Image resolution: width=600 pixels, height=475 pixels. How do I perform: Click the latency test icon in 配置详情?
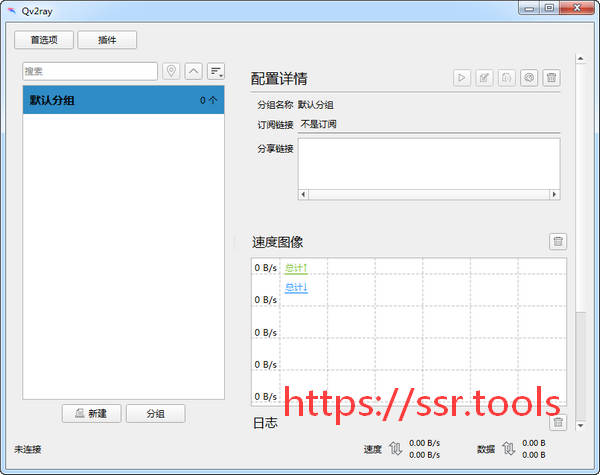[x=529, y=77]
